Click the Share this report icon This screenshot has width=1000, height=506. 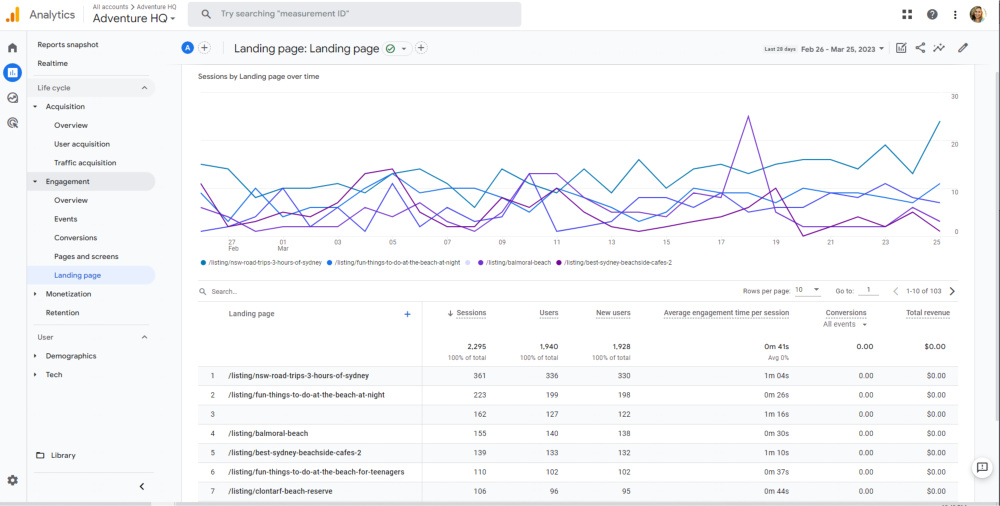[920, 48]
